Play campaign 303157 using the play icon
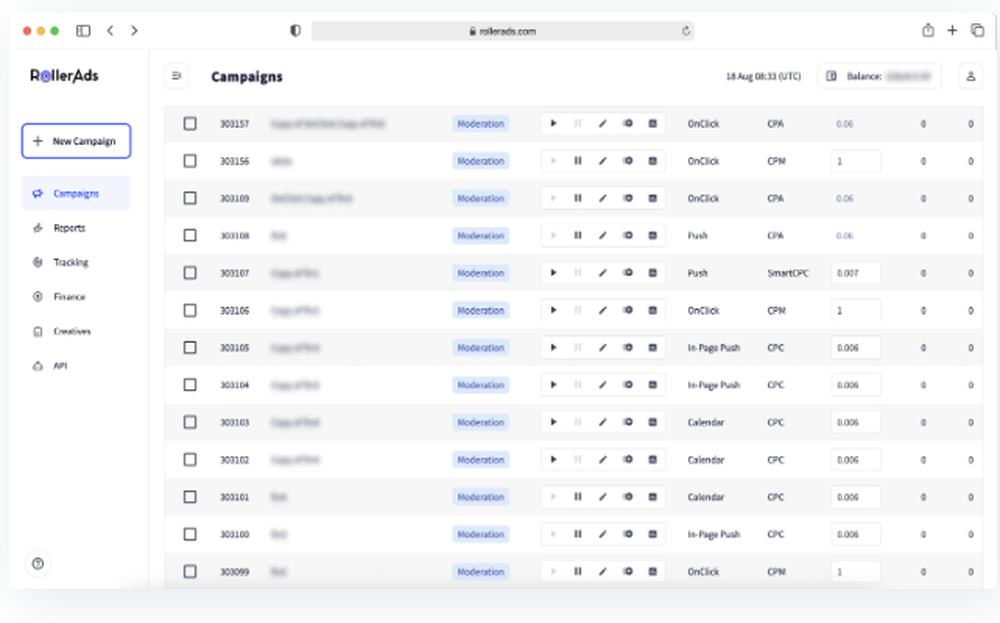The height and width of the screenshot is (623, 1000). click(x=554, y=124)
